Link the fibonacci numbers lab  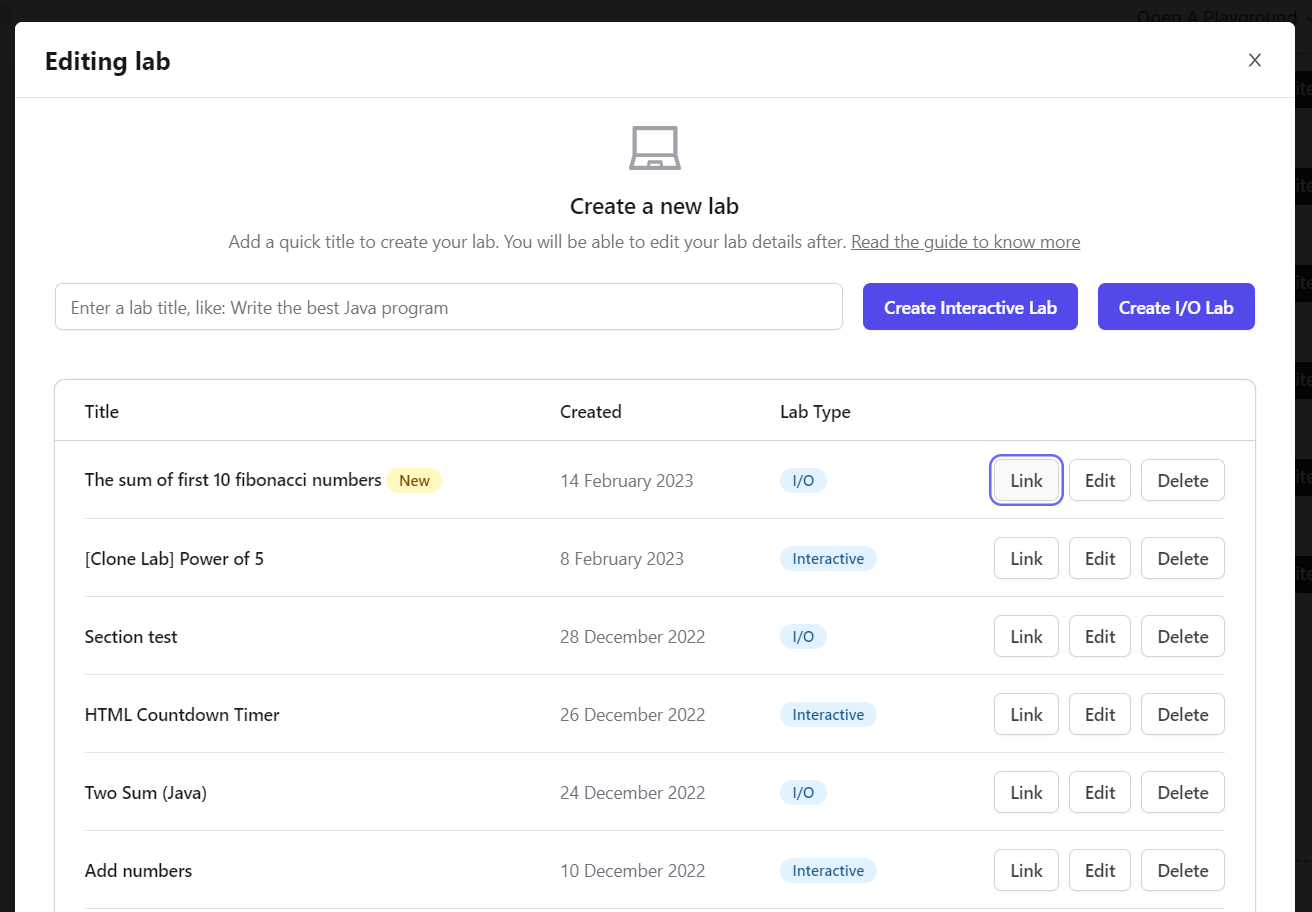pos(1026,481)
